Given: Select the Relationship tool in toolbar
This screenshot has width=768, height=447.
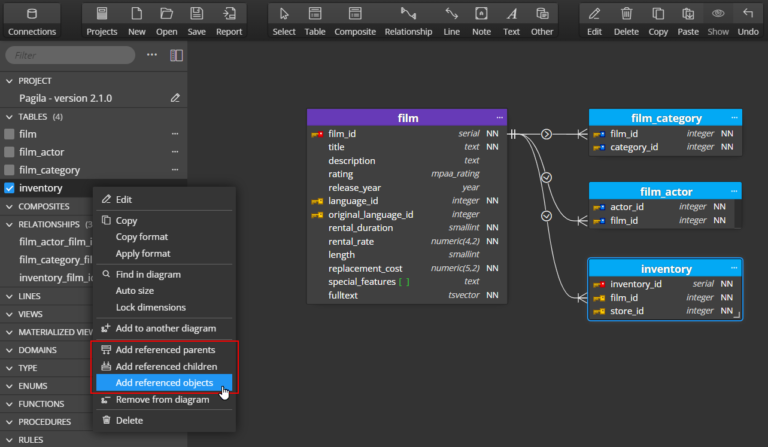Looking at the screenshot, I should 408,14.
